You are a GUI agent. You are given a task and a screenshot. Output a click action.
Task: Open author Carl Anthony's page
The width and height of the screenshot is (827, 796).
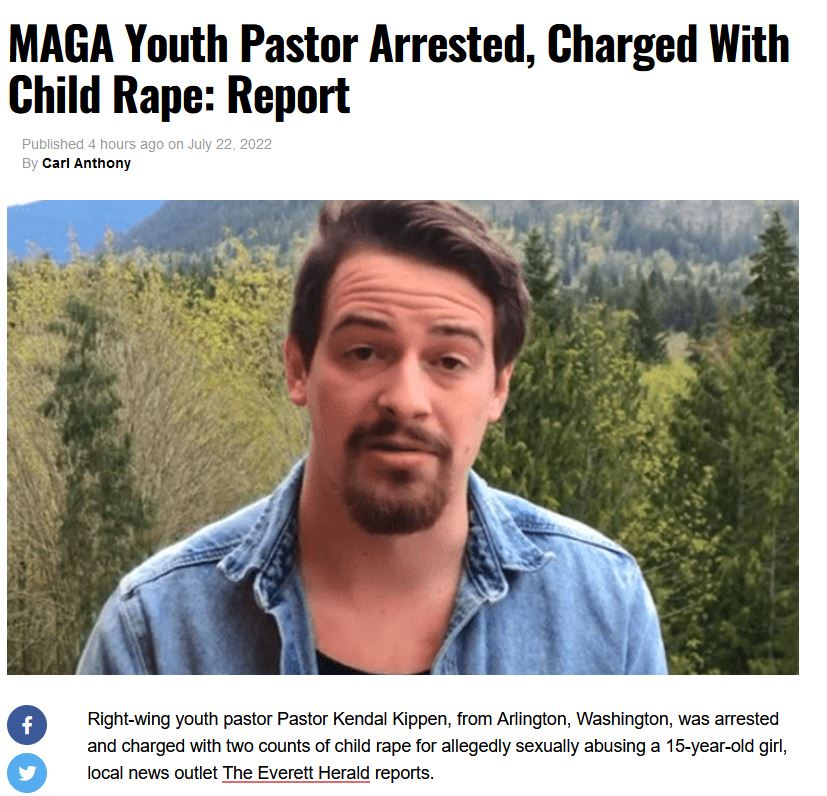point(86,164)
